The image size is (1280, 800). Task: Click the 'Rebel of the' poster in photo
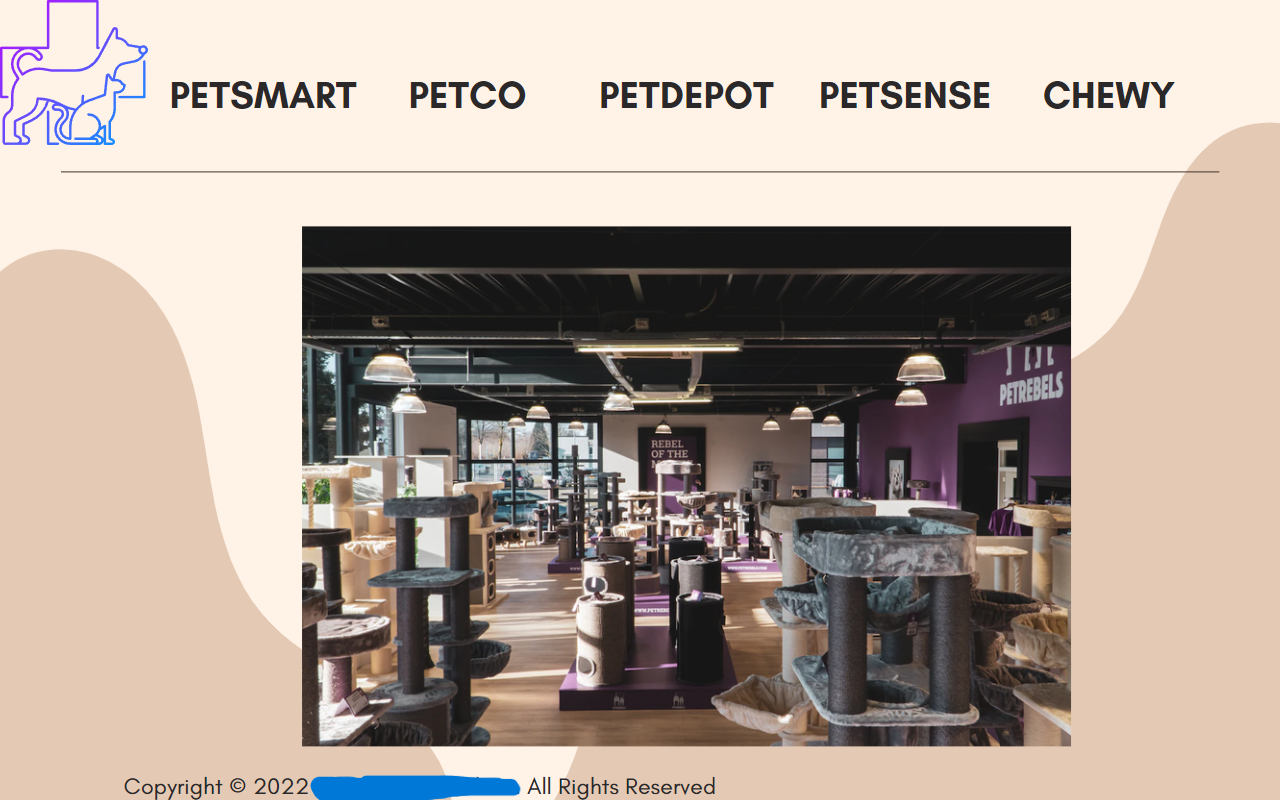(x=671, y=455)
